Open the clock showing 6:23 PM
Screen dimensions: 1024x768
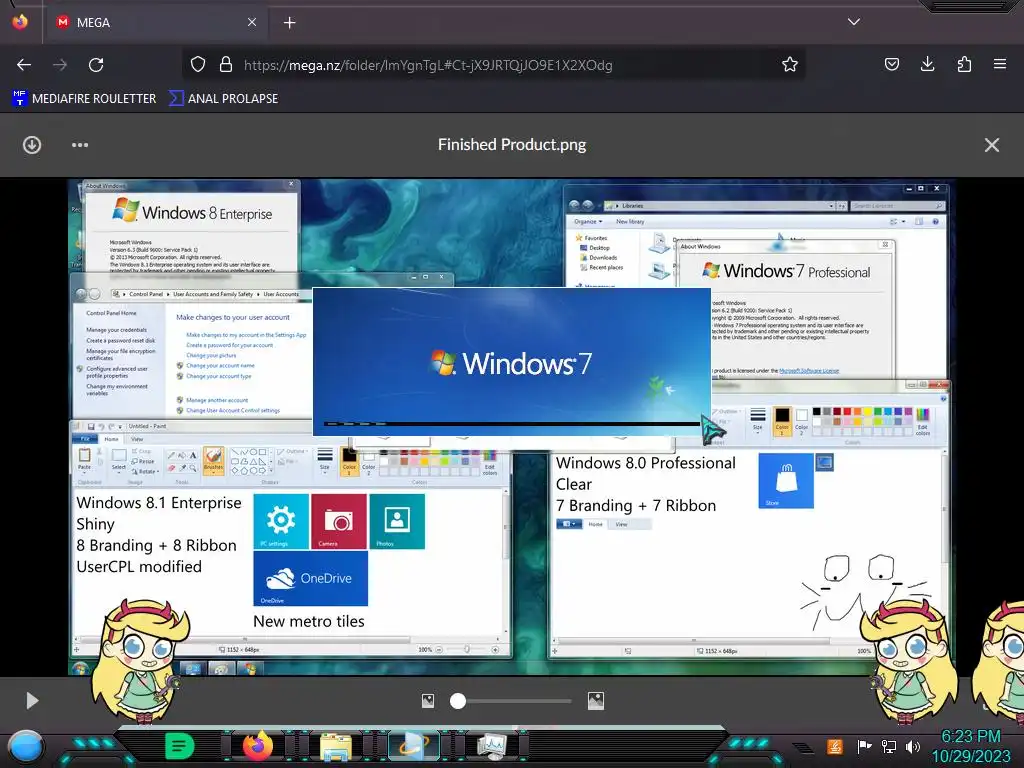point(970,746)
